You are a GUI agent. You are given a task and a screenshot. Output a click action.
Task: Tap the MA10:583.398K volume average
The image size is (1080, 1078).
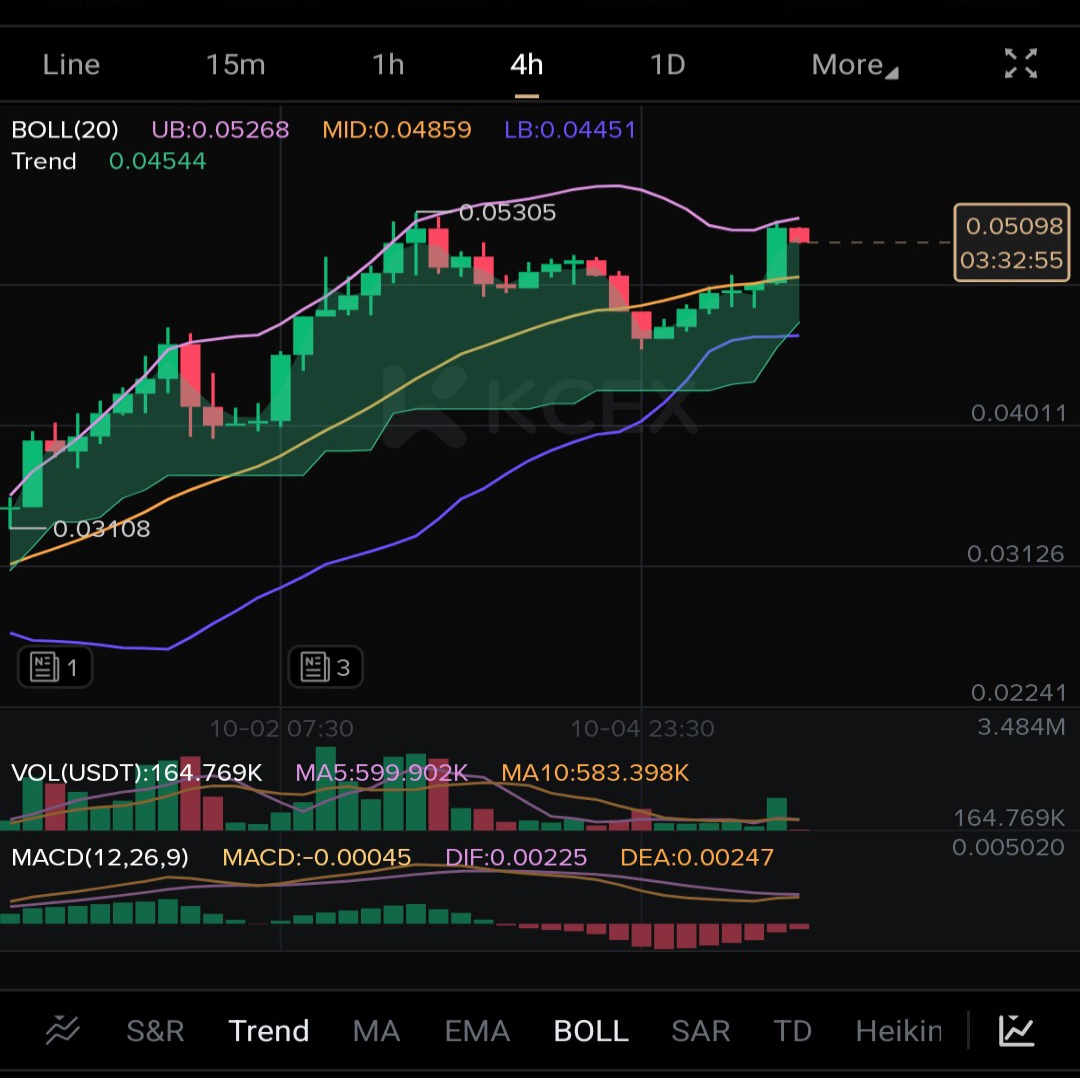point(595,772)
